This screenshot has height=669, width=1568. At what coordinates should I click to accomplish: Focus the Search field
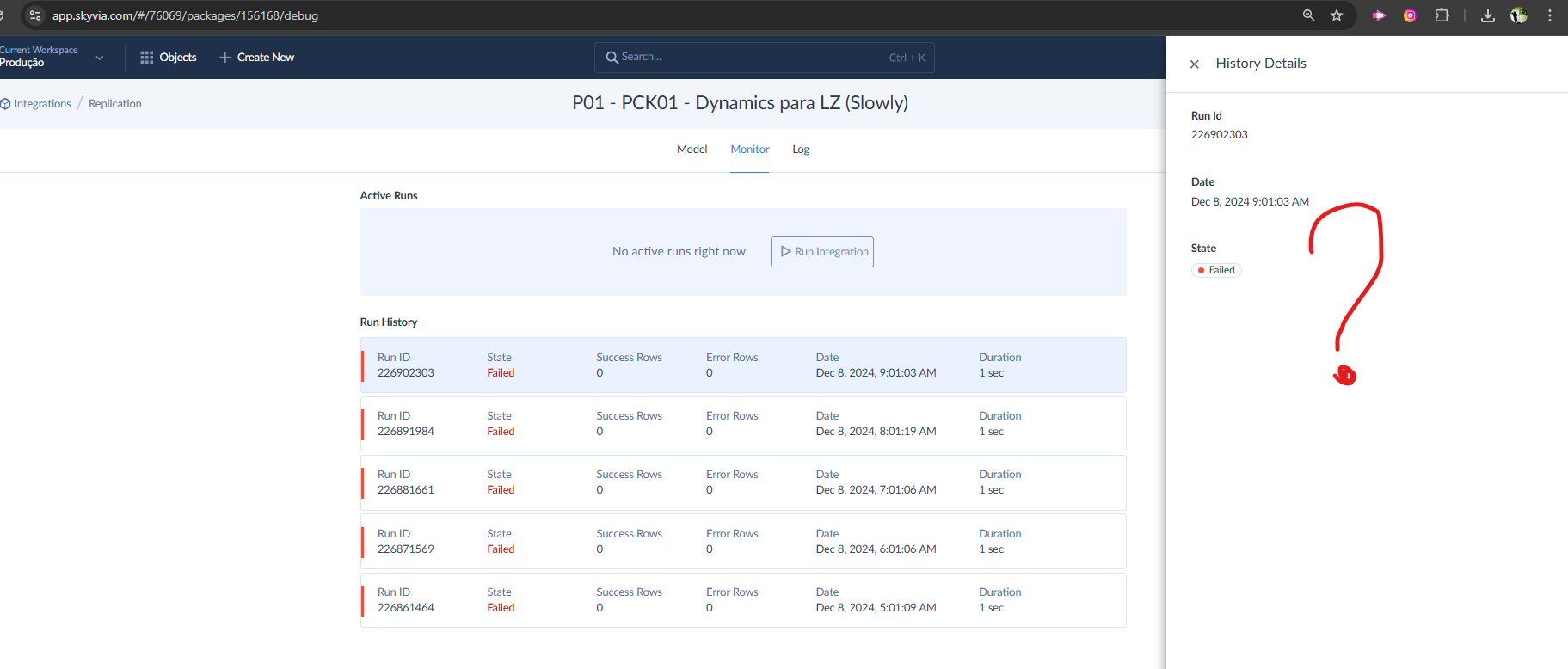(x=764, y=58)
